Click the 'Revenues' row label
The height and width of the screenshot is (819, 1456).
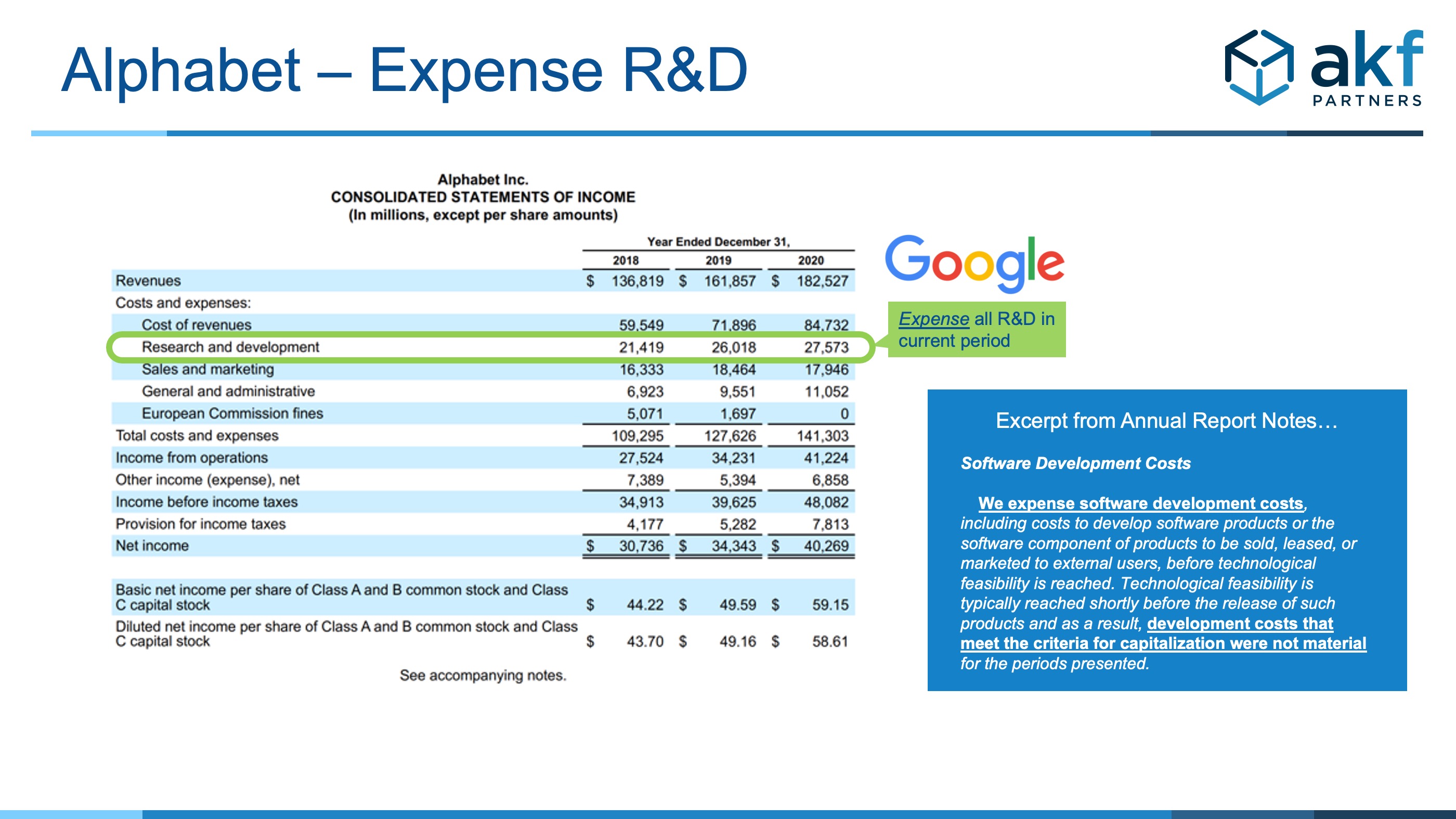pos(148,280)
